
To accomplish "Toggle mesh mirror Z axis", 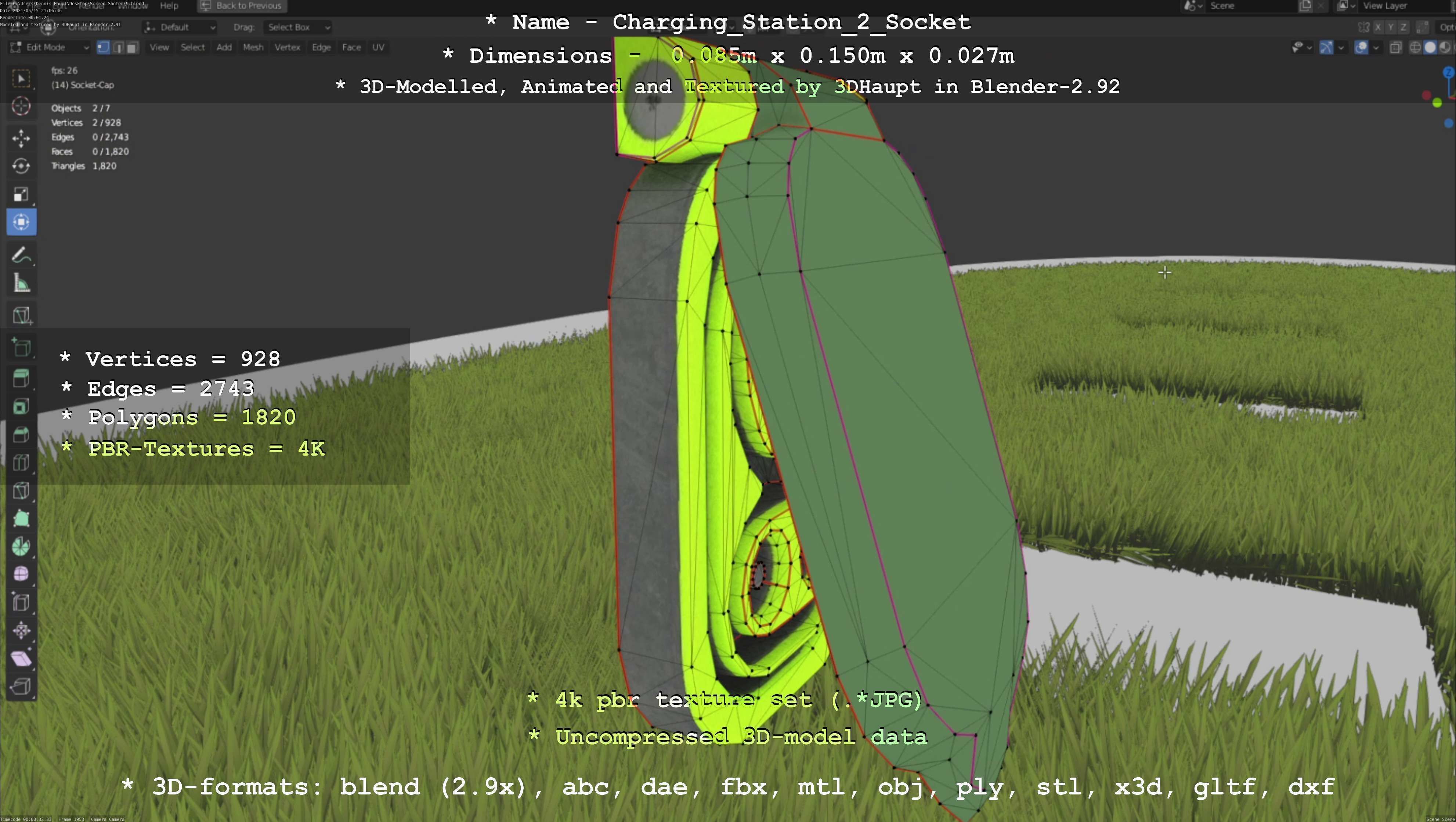I will [1403, 27].
